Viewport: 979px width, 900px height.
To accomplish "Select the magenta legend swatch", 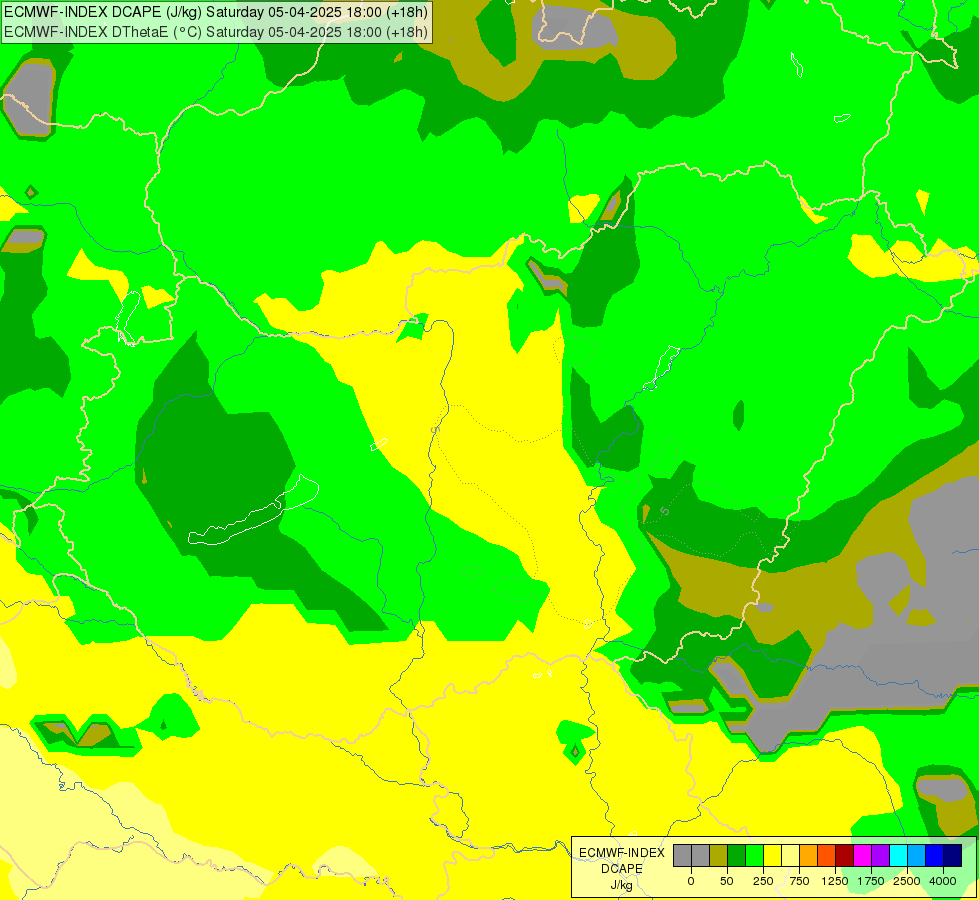I will (x=863, y=856).
